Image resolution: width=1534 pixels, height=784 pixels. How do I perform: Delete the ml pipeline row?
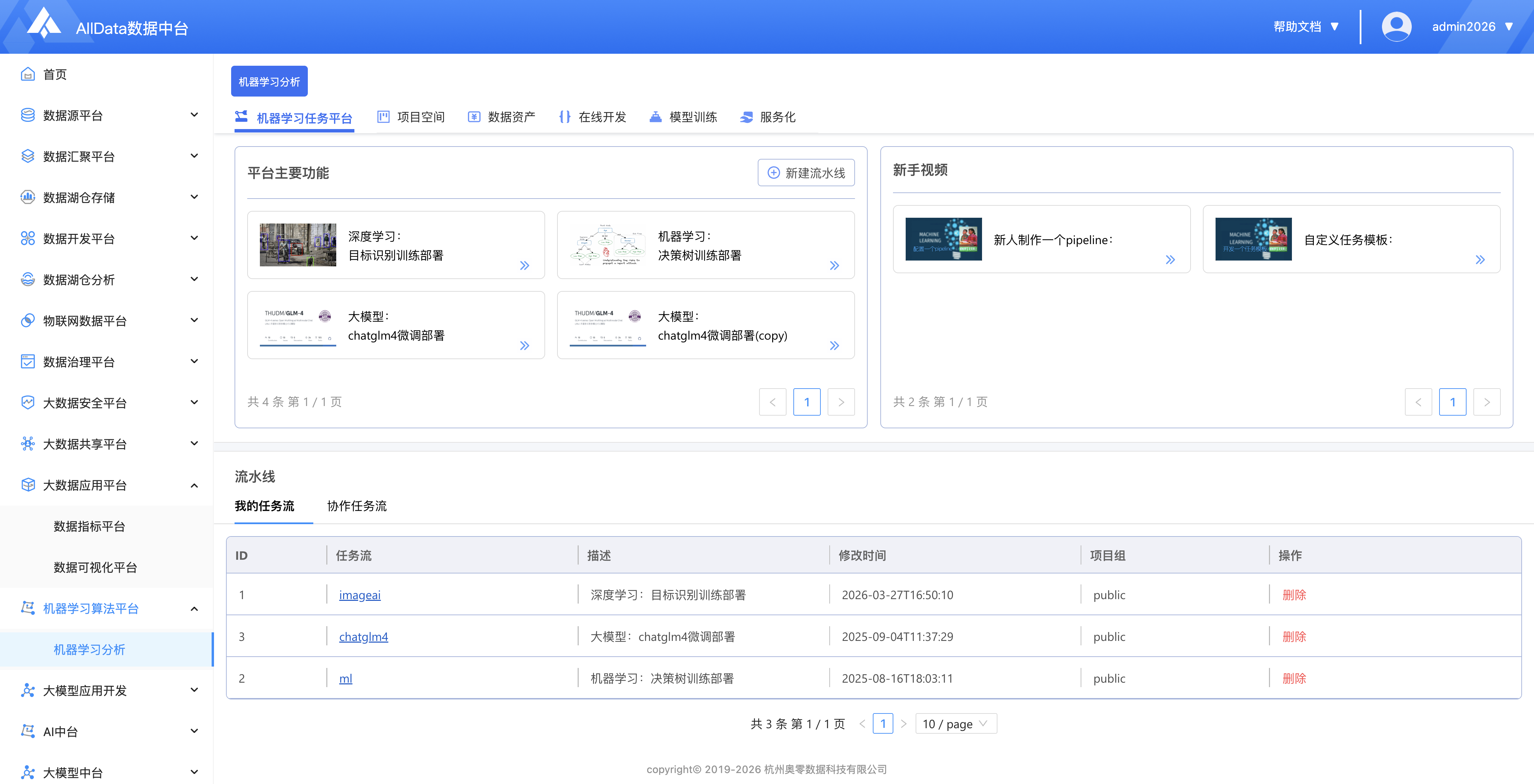pyautogui.click(x=1294, y=678)
